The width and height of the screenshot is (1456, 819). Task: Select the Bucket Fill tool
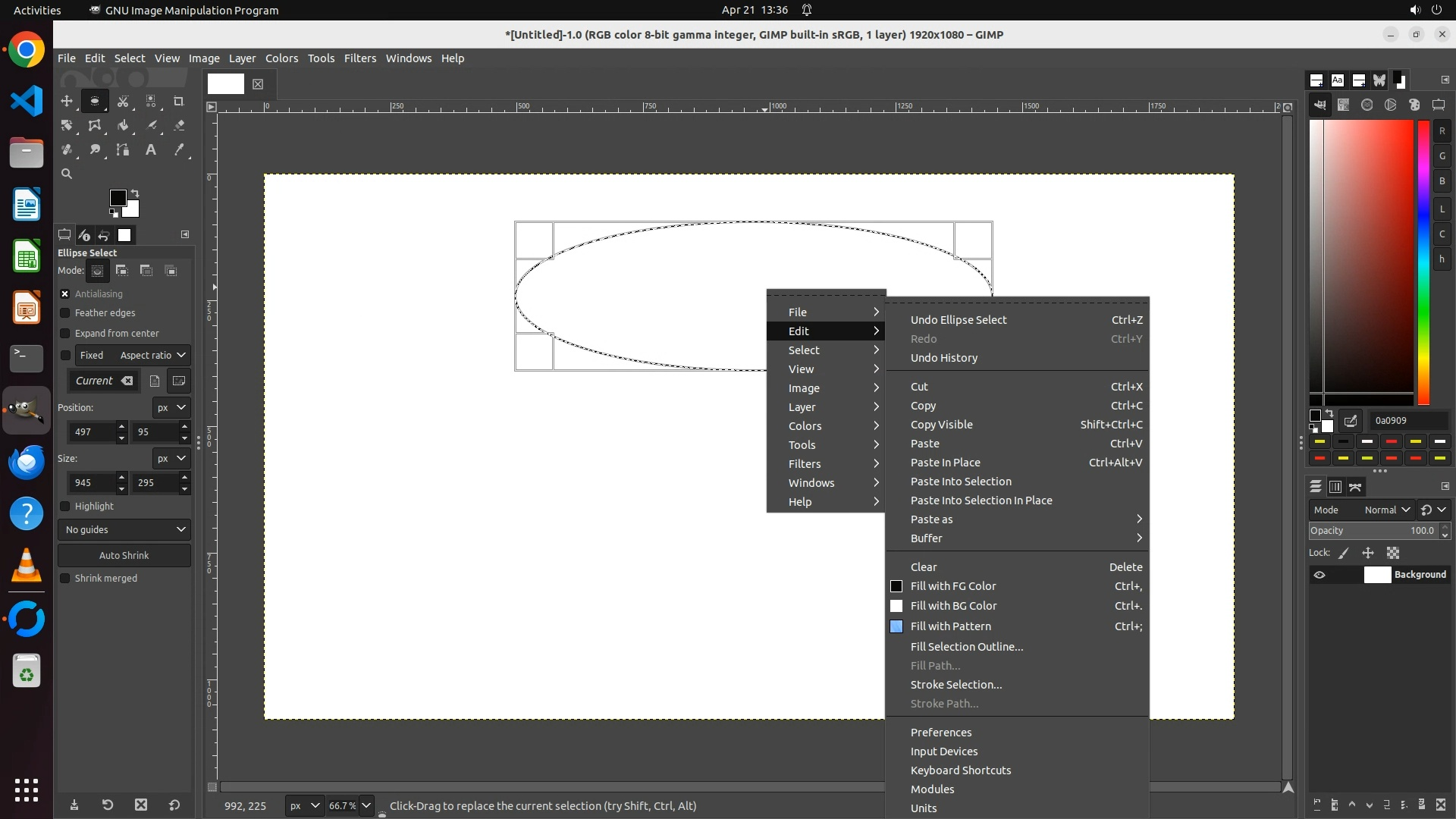coord(123,125)
